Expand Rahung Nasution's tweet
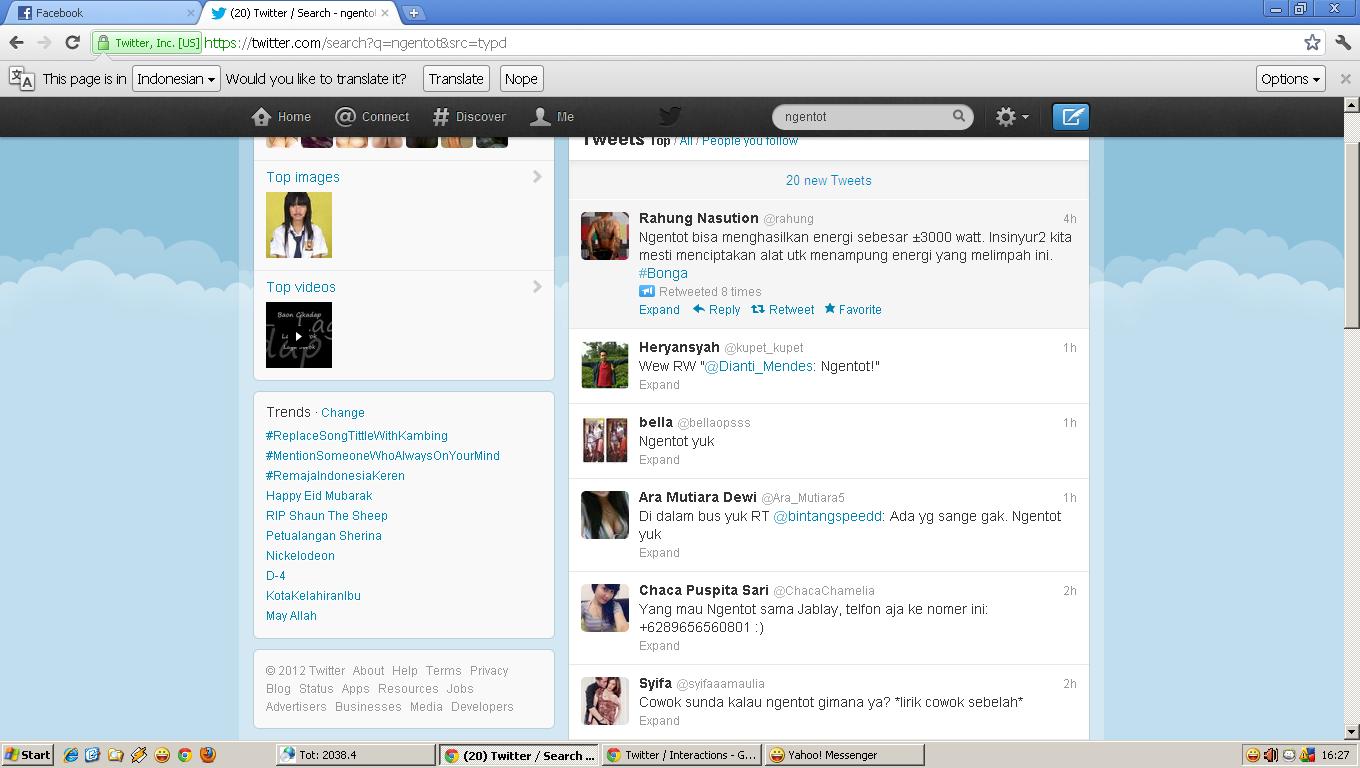1360x768 pixels. point(659,310)
